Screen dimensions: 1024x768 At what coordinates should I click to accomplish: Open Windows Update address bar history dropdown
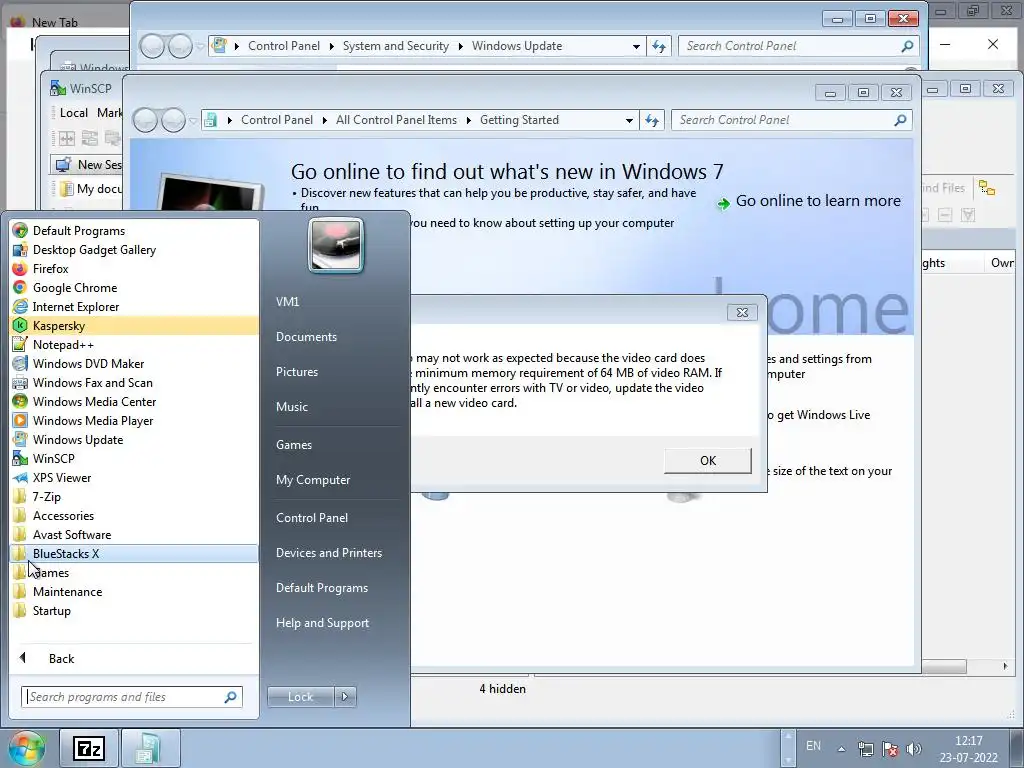[636, 46]
